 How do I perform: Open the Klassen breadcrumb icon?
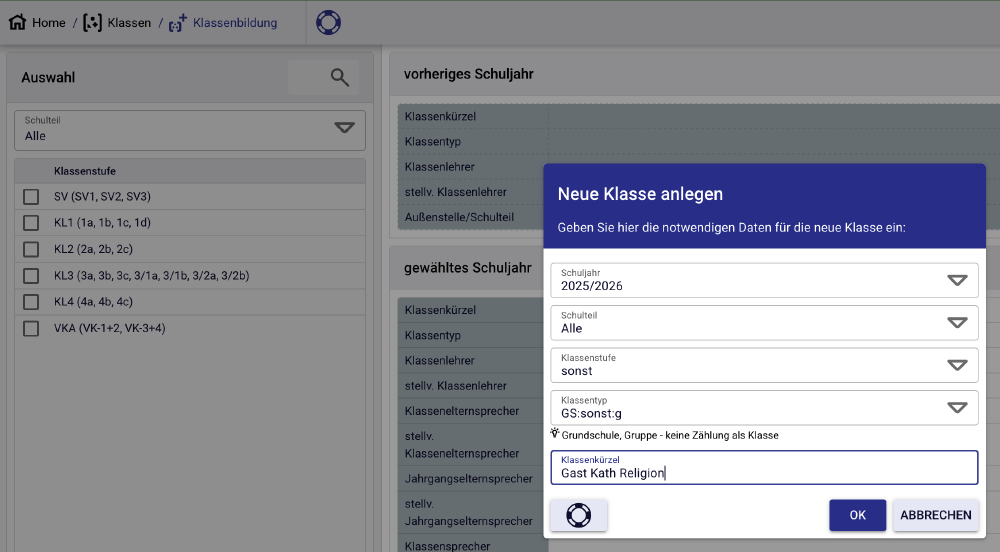tap(93, 22)
